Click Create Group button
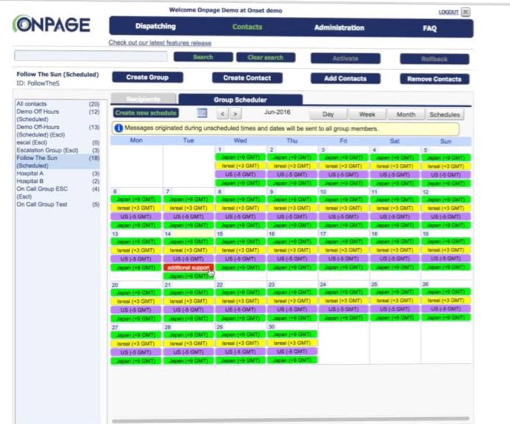510x424 pixels. pos(147,77)
